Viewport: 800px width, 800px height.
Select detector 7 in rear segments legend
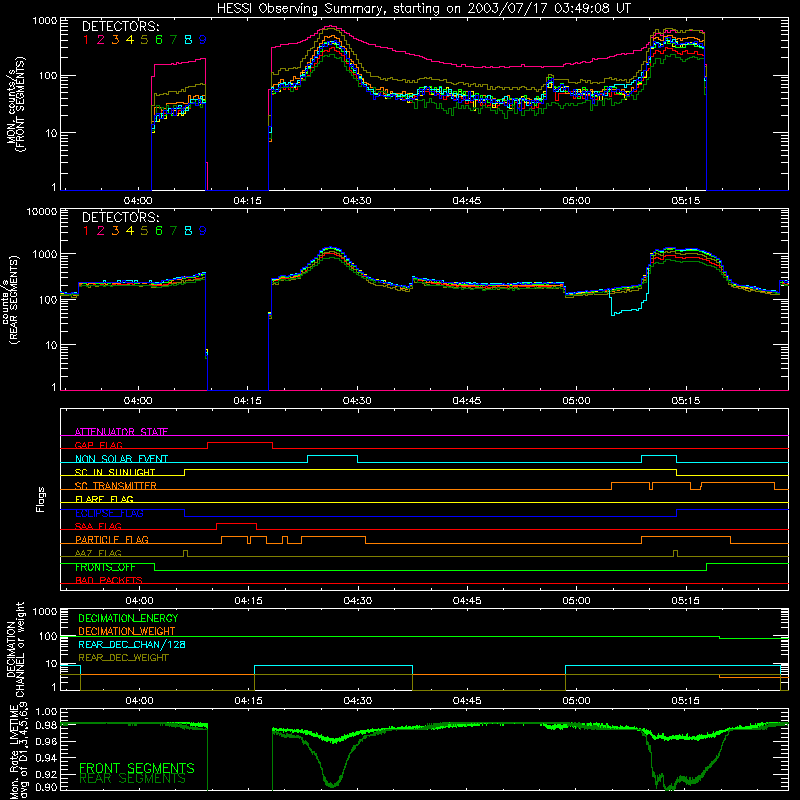(x=173, y=231)
